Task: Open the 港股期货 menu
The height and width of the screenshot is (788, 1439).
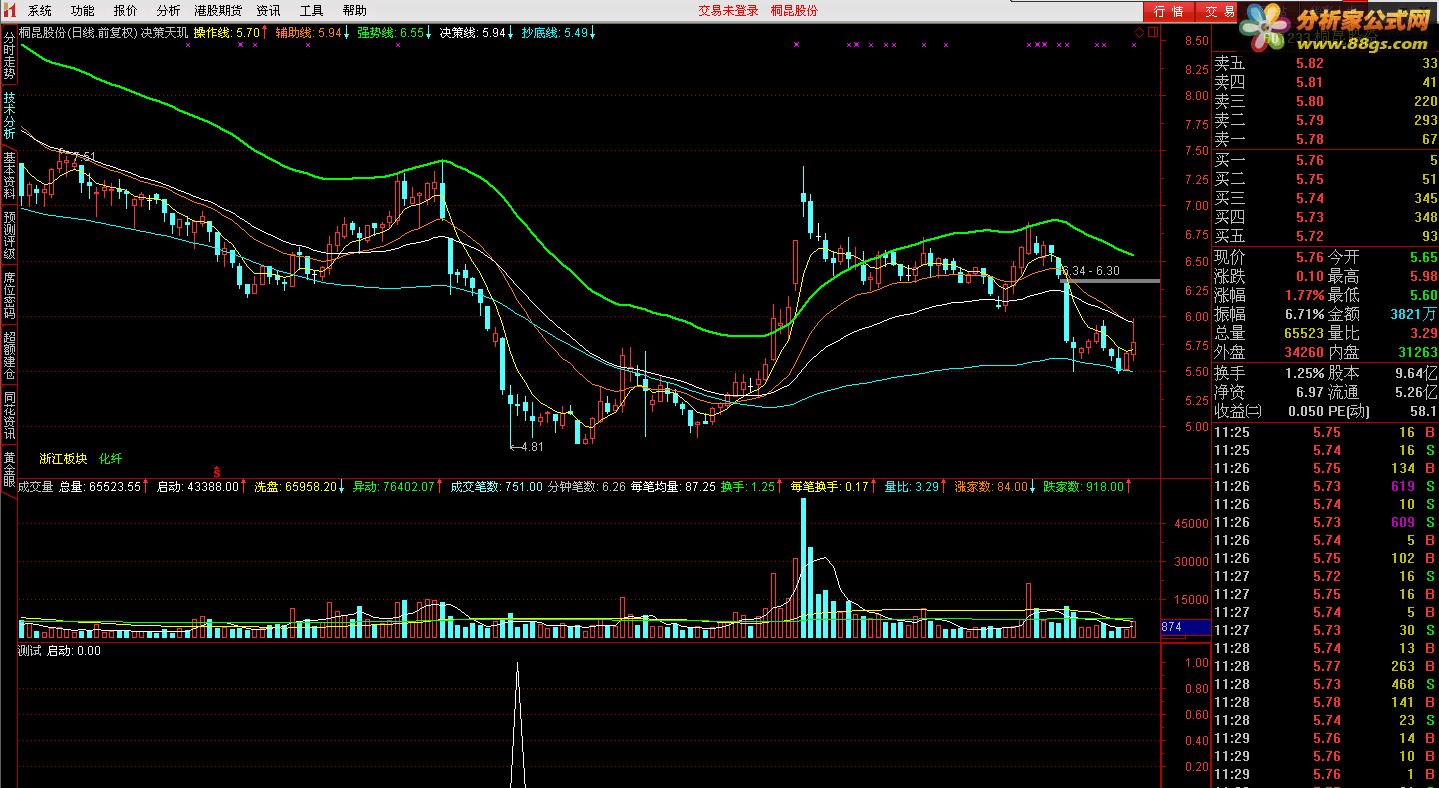Action: tap(218, 10)
